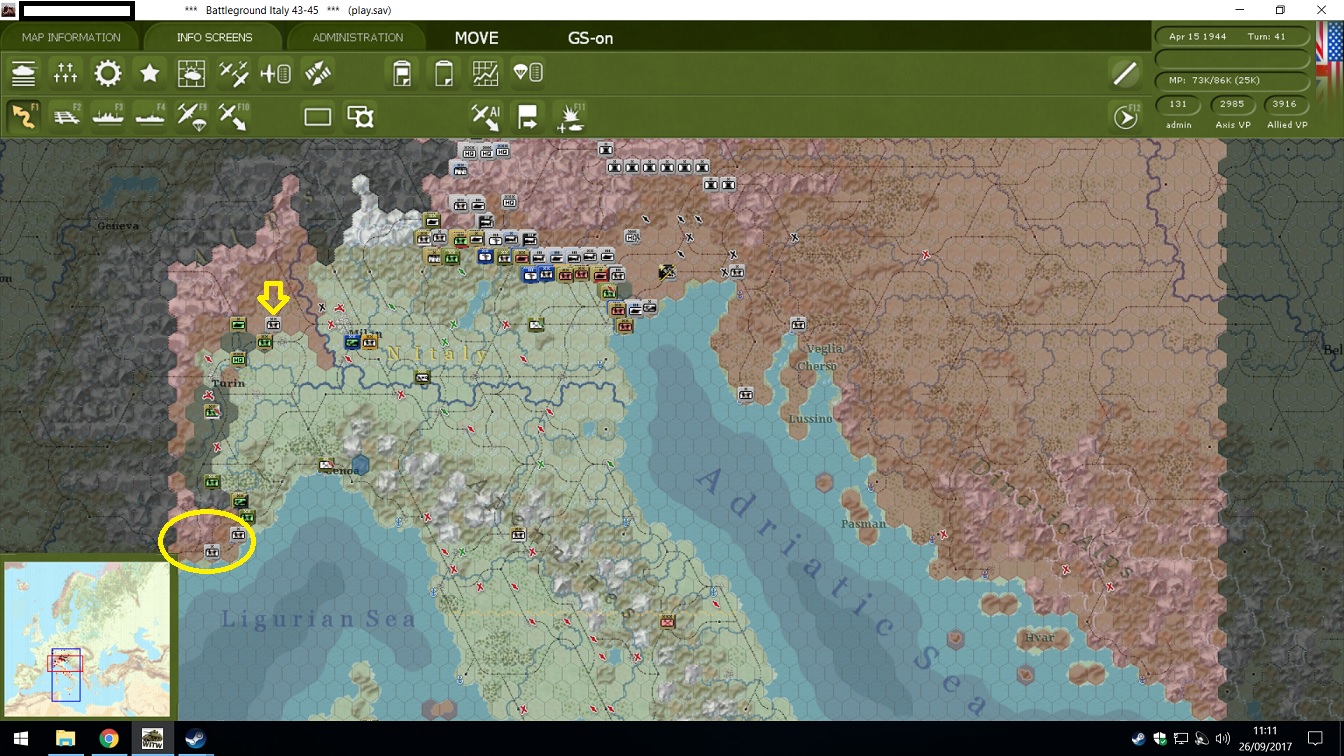Click the Pasman label on map
The width and height of the screenshot is (1344, 756).
863,524
